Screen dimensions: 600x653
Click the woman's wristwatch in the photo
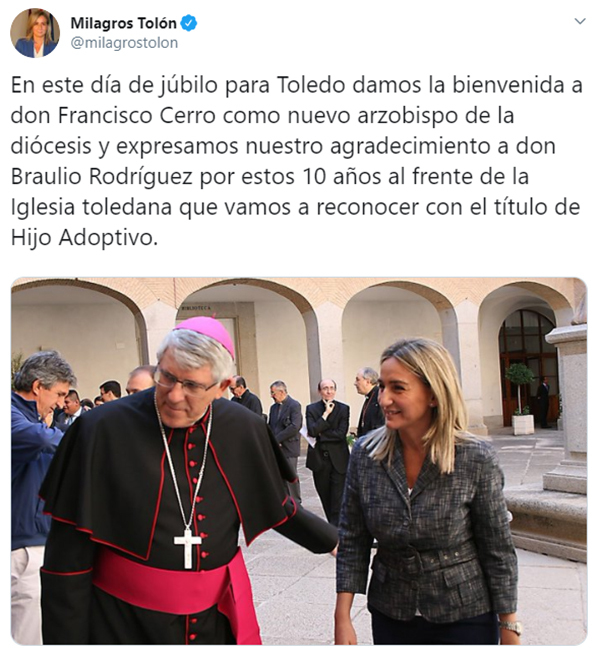510,627
